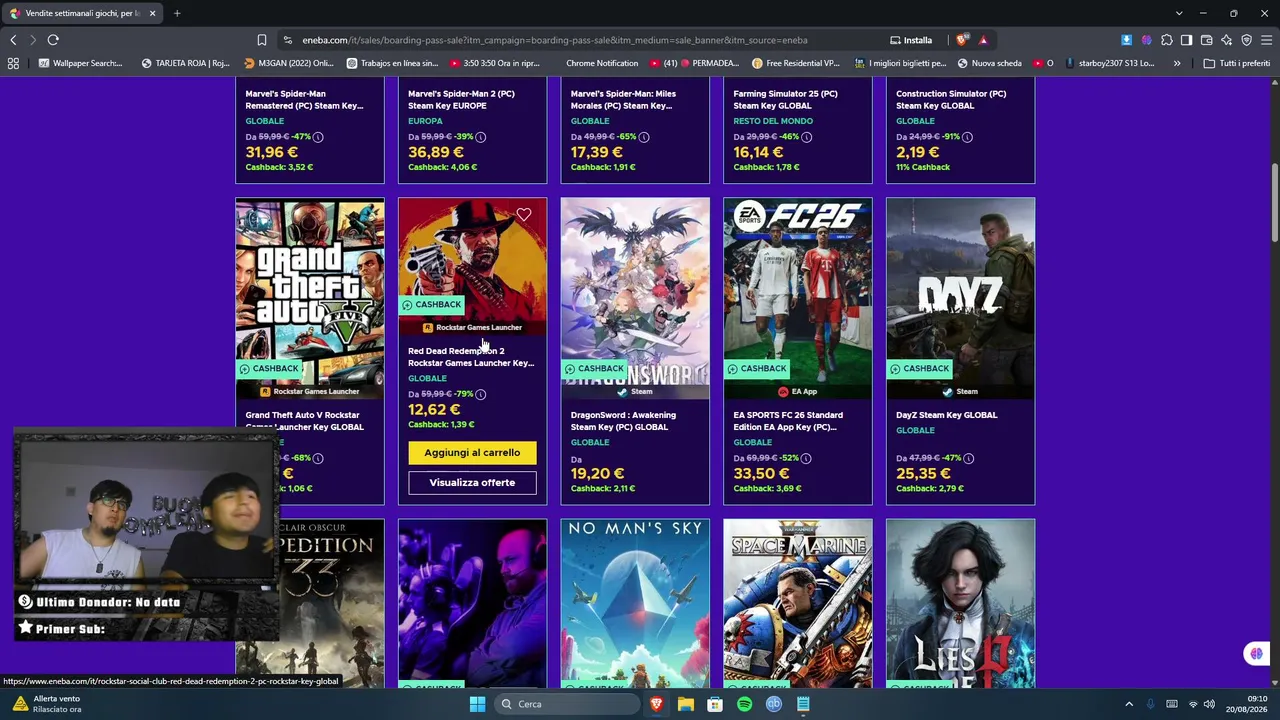Show hidden system tray icons
Screen dimensions: 1280x720
point(1129,704)
